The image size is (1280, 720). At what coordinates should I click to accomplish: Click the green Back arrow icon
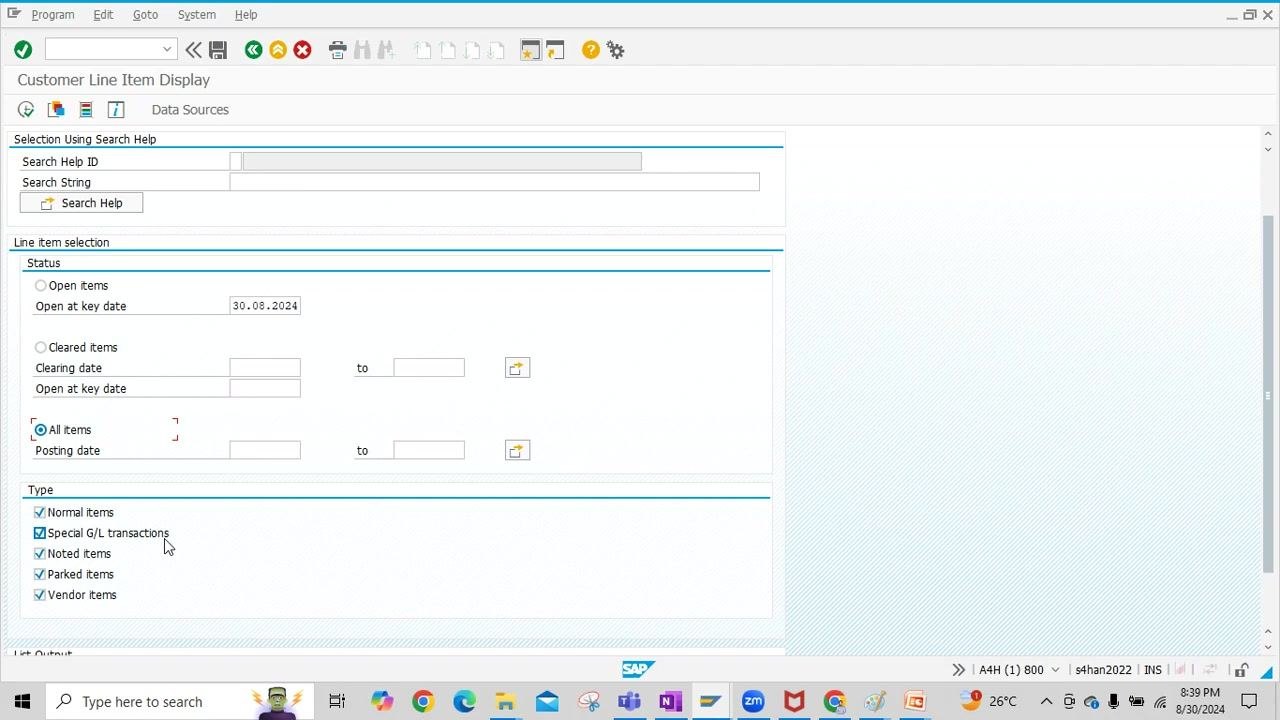pos(254,50)
